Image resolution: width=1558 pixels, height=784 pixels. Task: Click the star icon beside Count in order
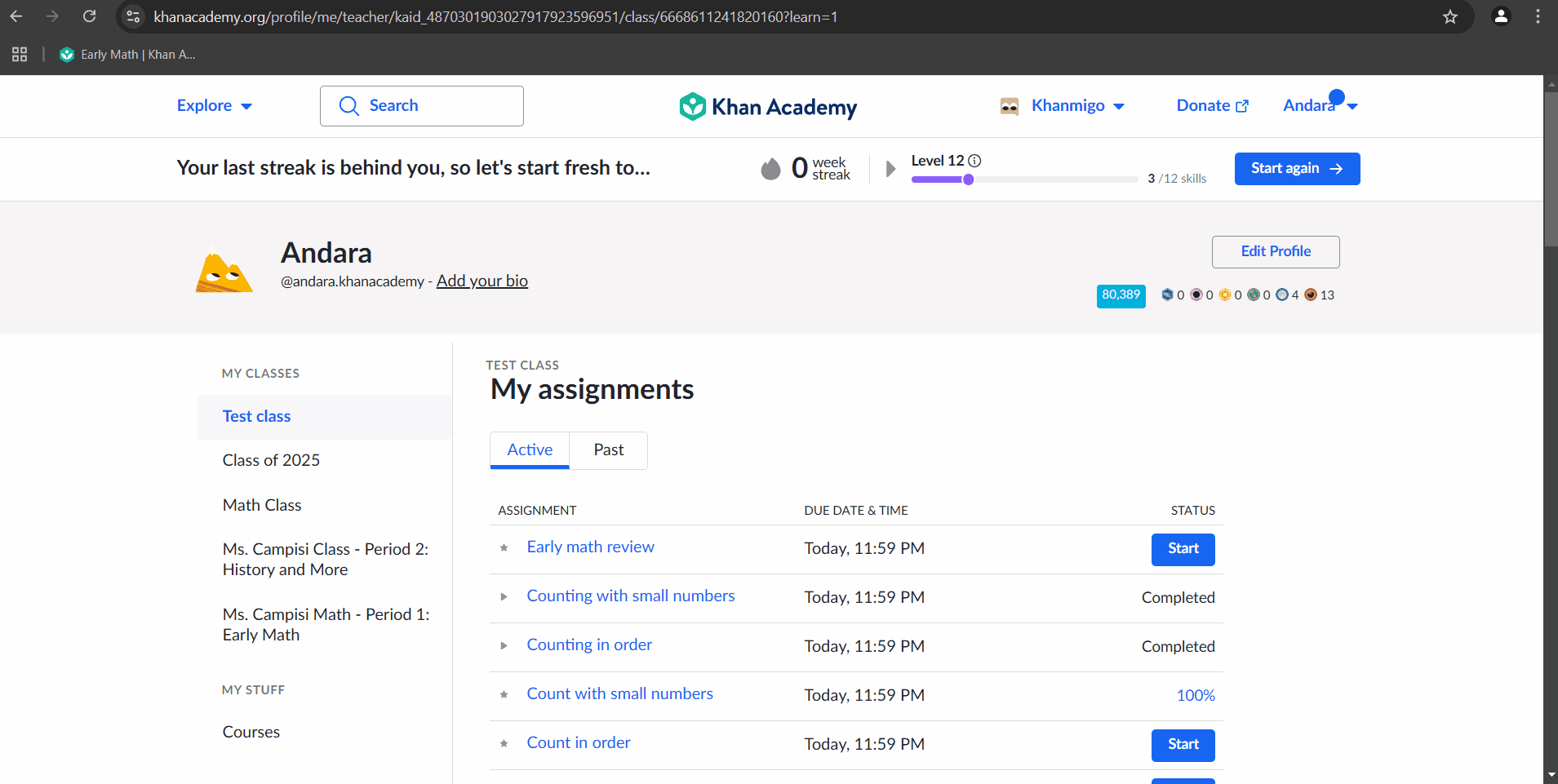point(504,743)
